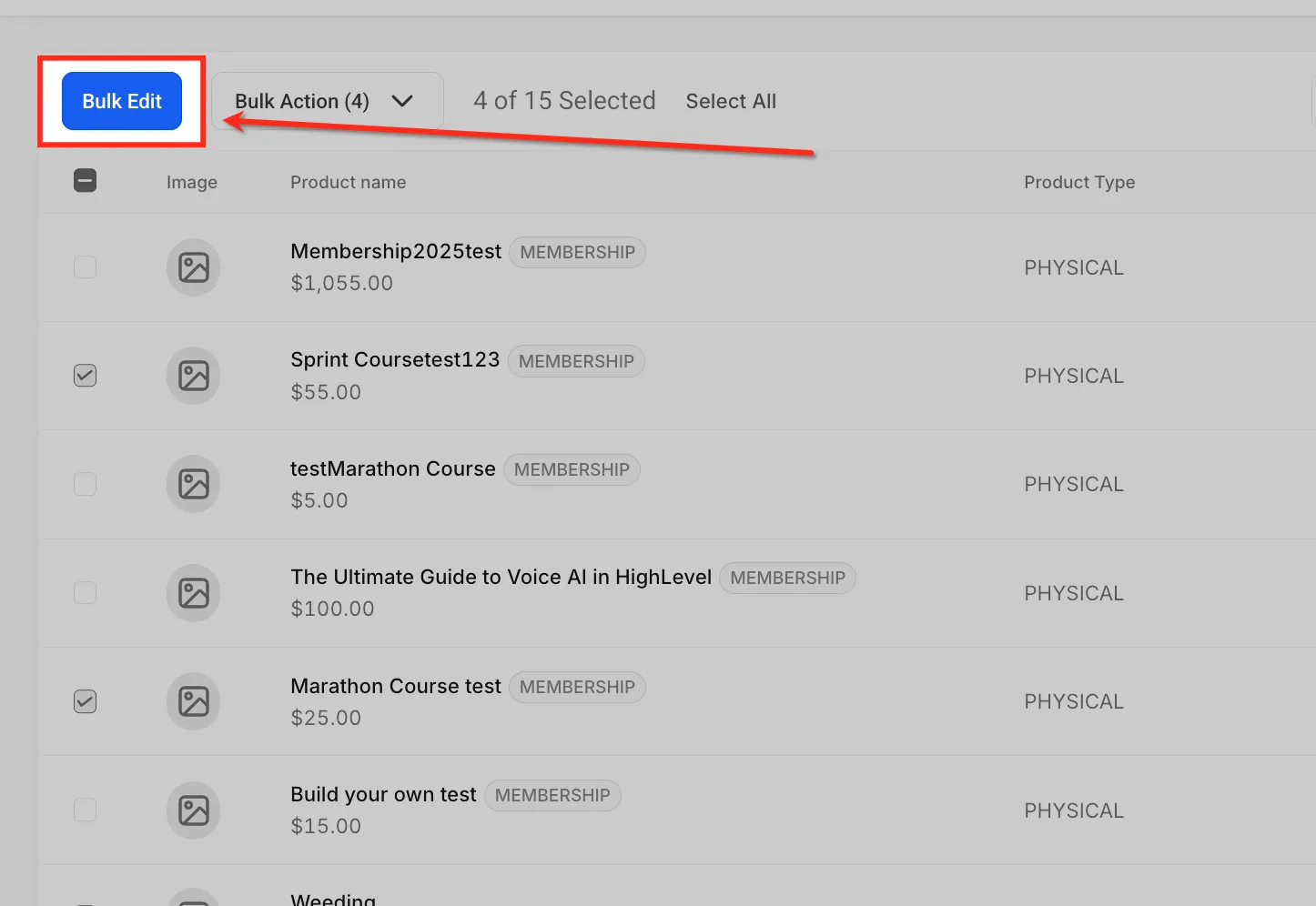Image resolution: width=1316 pixels, height=906 pixels.
Task: Toggle the header select-all minus checkbox
Action: point(85,181)
